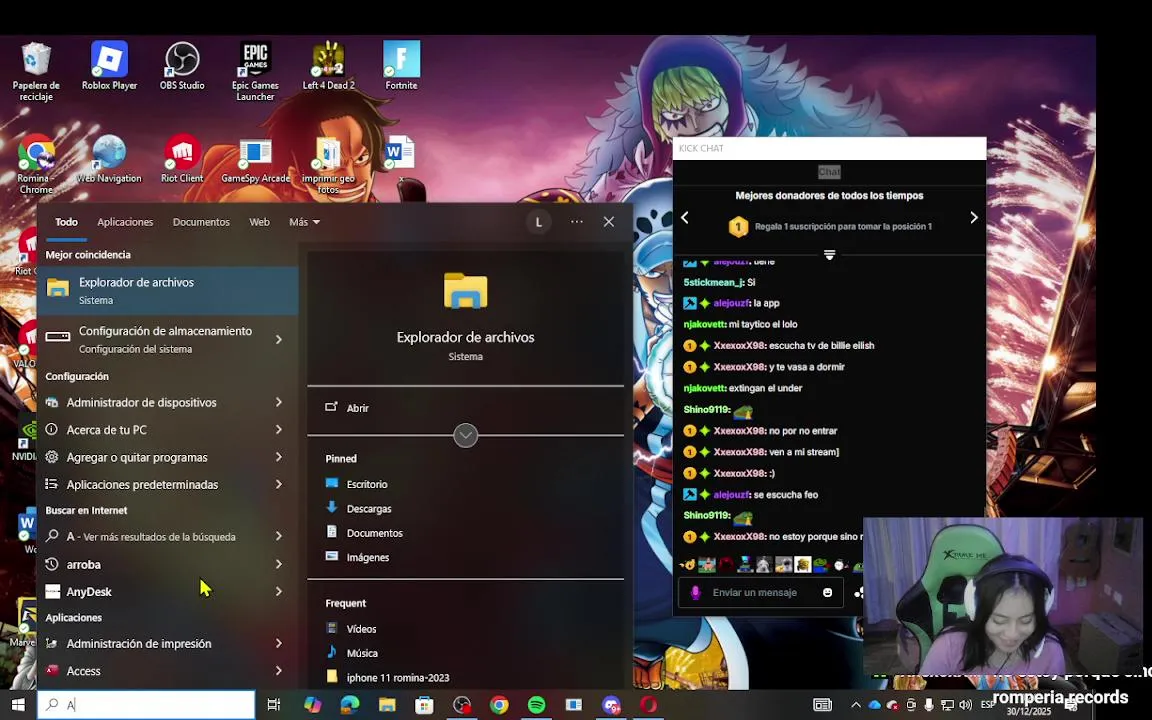Open the Más dropdown in search tabs
This screenshot has width=1152, height=720.
(x=304, y=222)
